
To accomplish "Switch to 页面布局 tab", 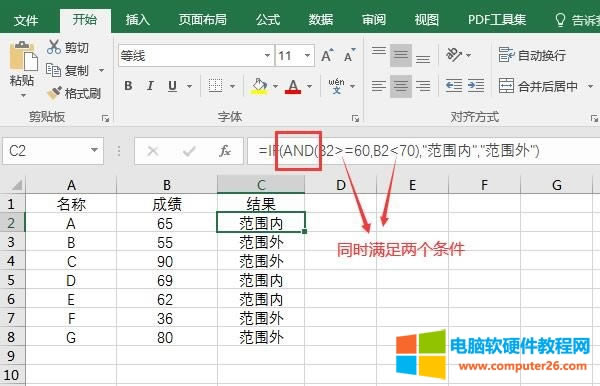I will (x=202, y=20).
